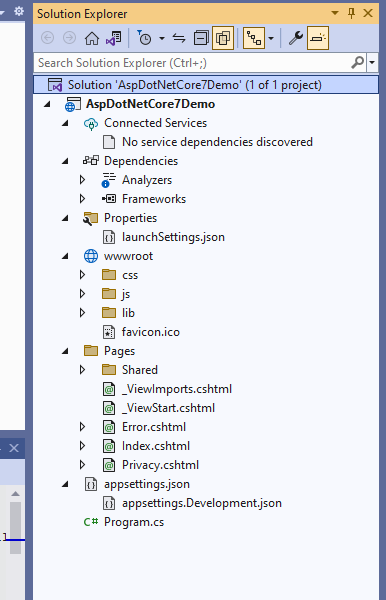Open file nesting settings dropdown arrow
This screenshot has height=600, width=386.
(x=271, y=38)
